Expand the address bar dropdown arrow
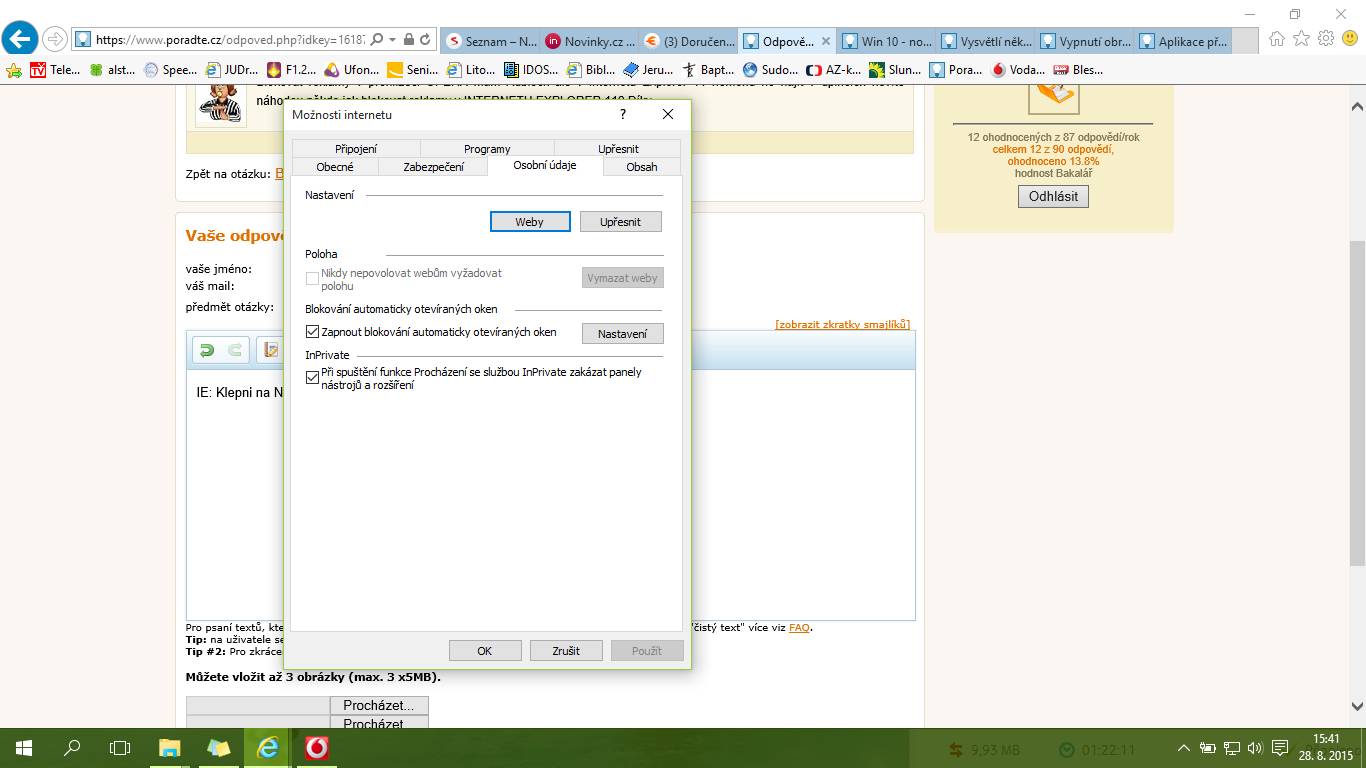This screenshot has width=1366, height=768. (393, 40)
